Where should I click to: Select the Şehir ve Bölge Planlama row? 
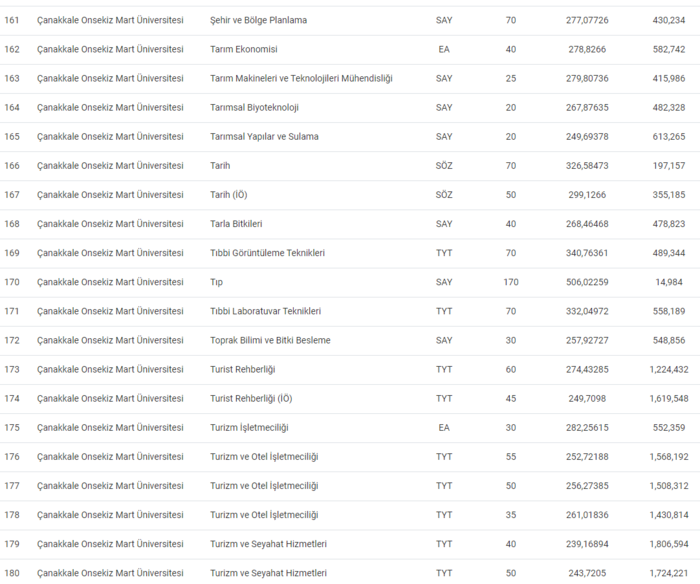pos(258,20)
